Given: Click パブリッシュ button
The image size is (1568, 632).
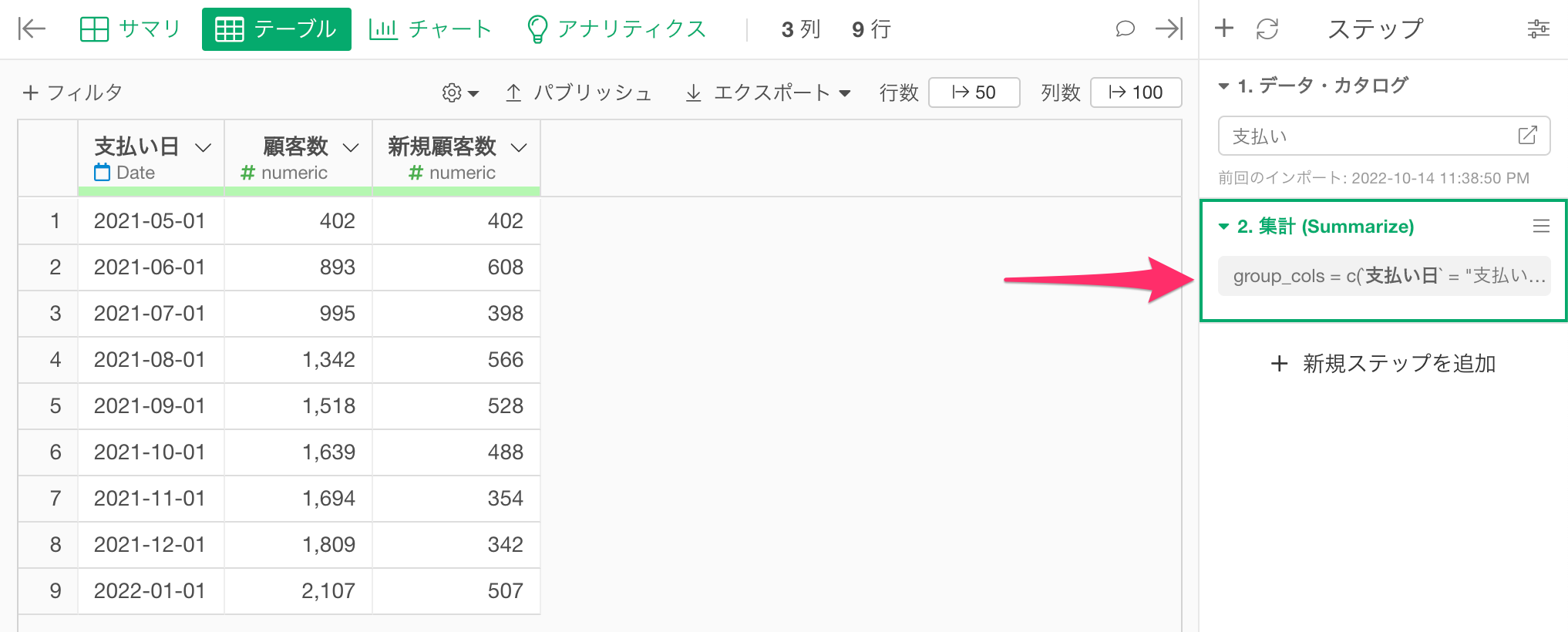Looking at the screenshot, I should pos(578,92).
